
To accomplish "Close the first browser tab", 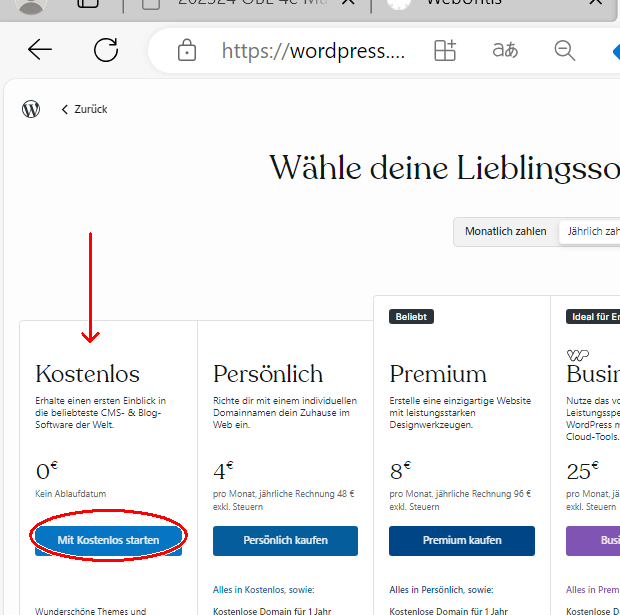I will (x=348, y=3).
